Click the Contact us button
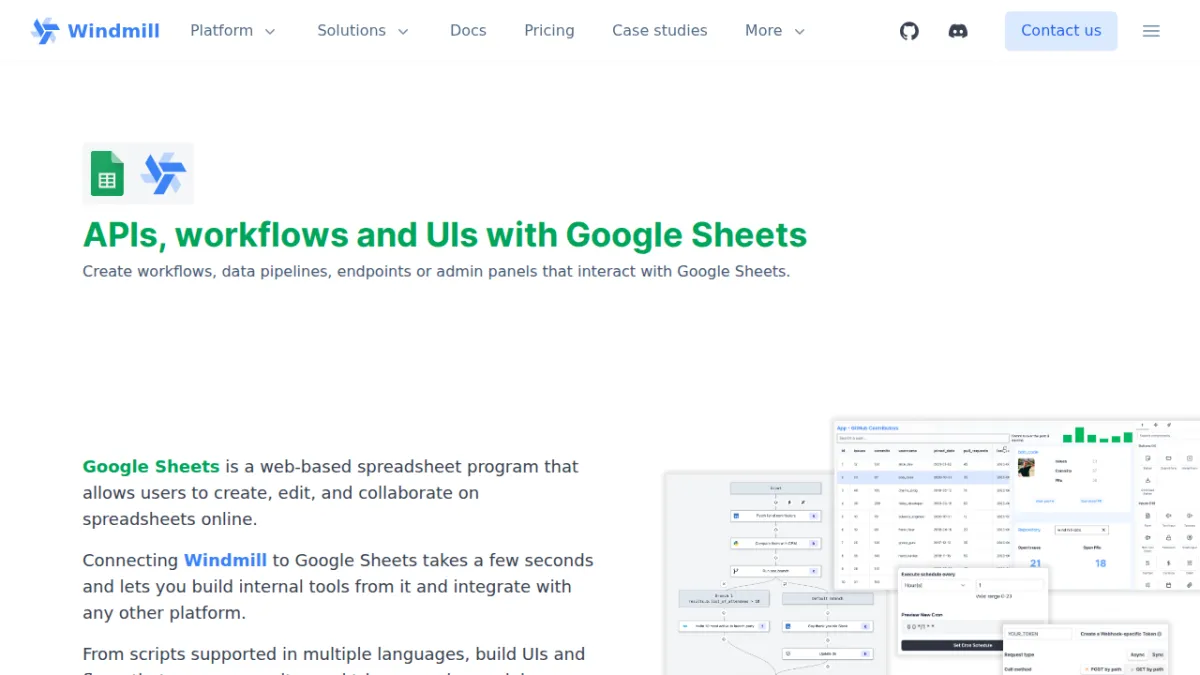Viewport: 1200px width, 675px height. click(x=1061, y=31)
